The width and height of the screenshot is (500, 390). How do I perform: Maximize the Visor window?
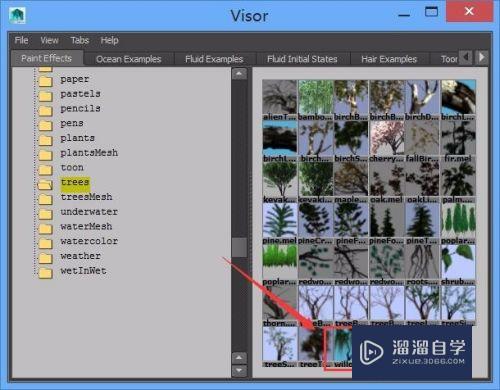pyautogui.click(x=431, y=12)
